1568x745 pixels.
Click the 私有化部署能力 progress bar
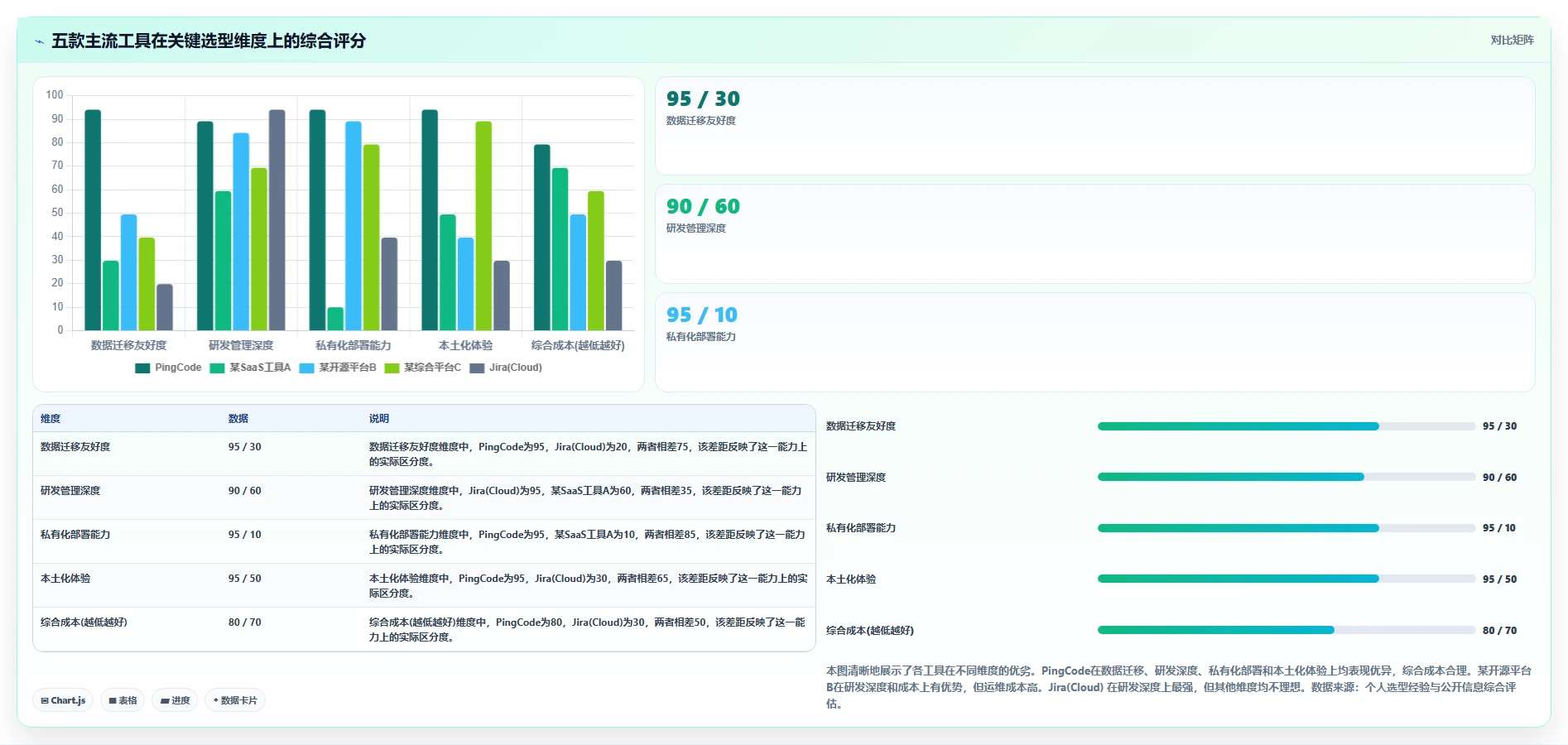[x=1287, y=528]
